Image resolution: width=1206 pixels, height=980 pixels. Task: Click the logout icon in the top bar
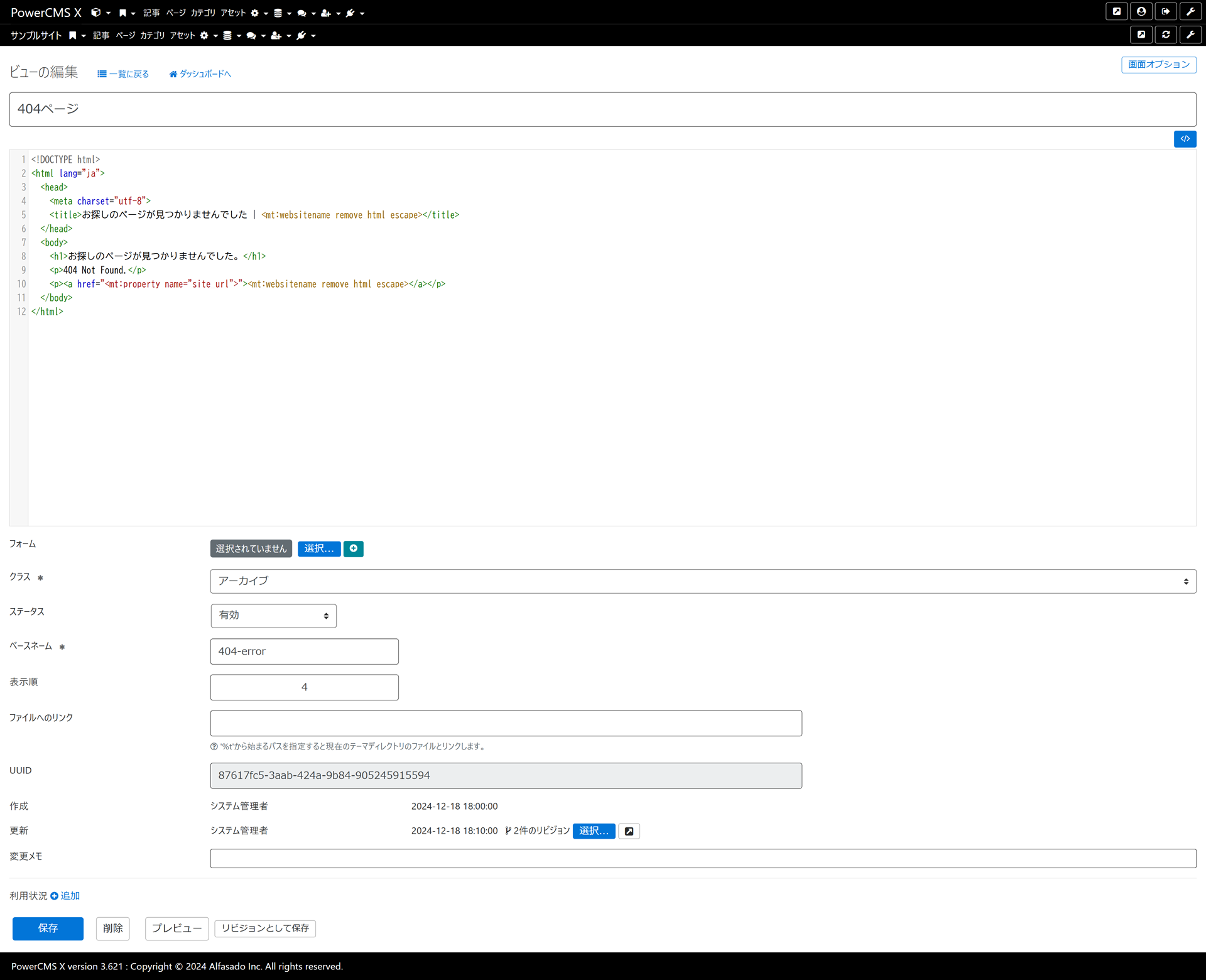coord(1166,11)
